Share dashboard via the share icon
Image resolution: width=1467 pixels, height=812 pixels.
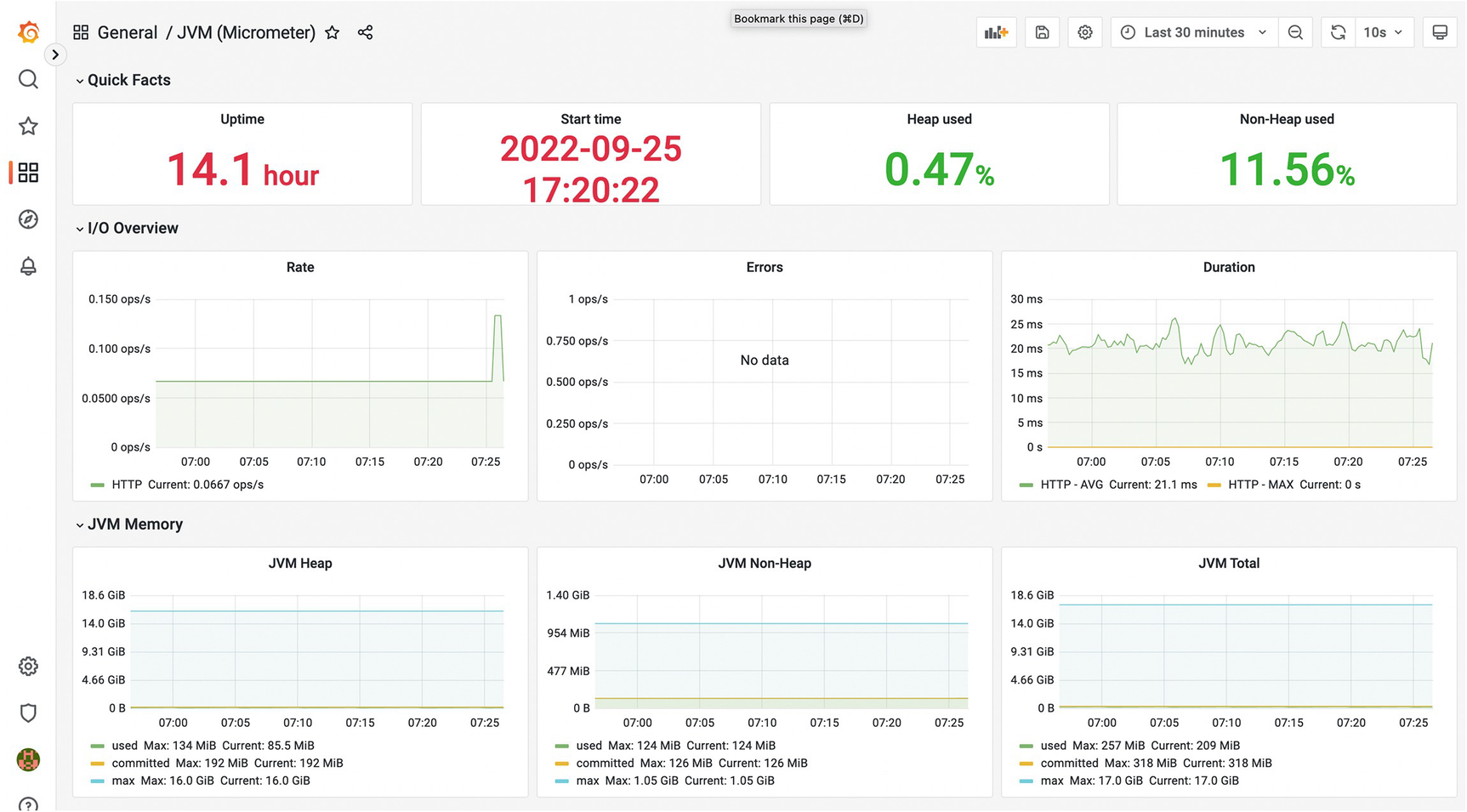point(365,32)
